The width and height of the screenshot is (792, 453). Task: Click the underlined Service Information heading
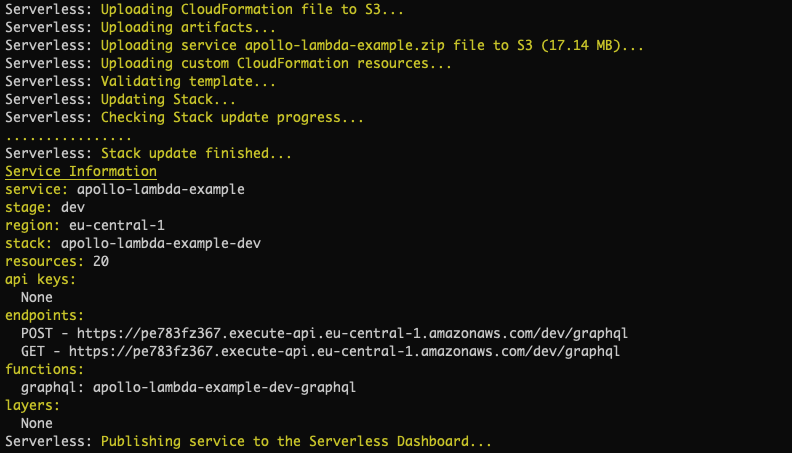click(x=81, y=171)
